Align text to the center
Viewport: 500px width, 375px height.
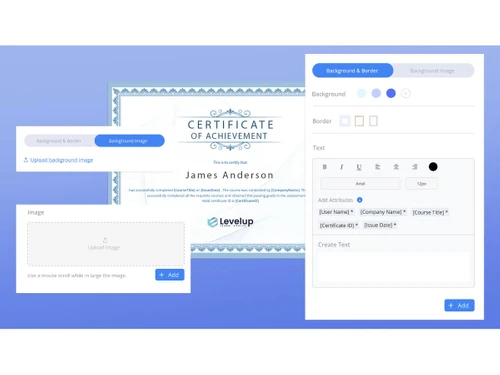coord(396,167)
